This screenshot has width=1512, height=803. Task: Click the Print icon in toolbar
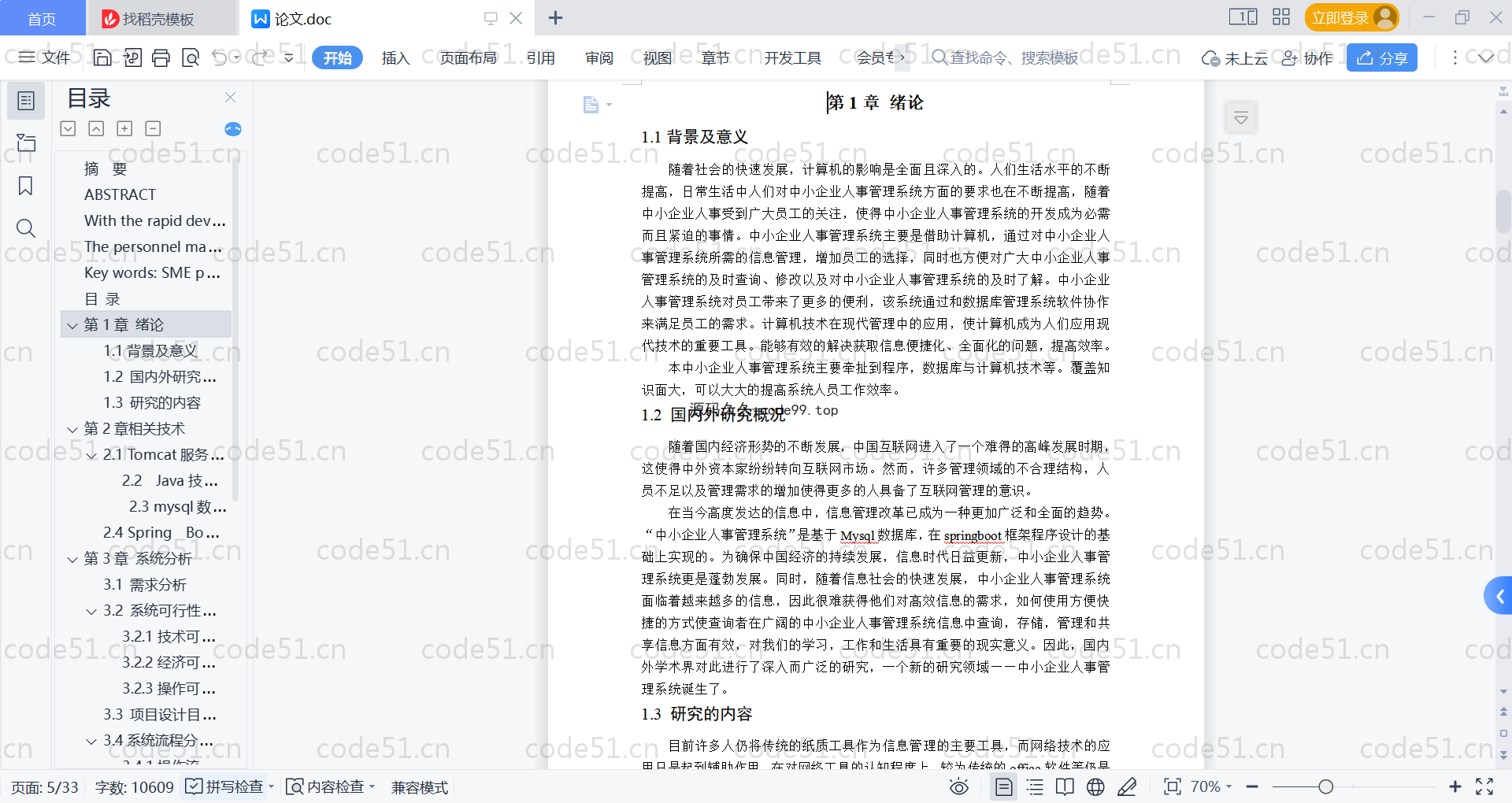coord(161,57)
